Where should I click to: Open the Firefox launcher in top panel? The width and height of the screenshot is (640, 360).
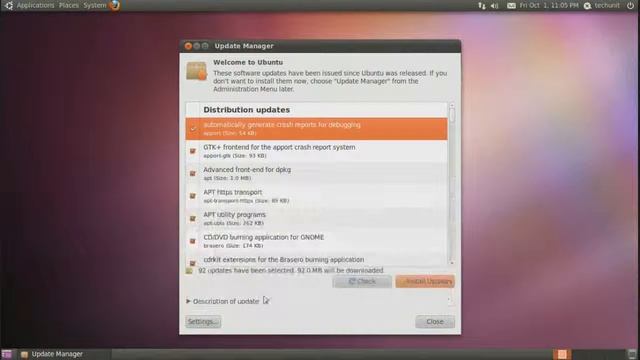pos(115,5)
